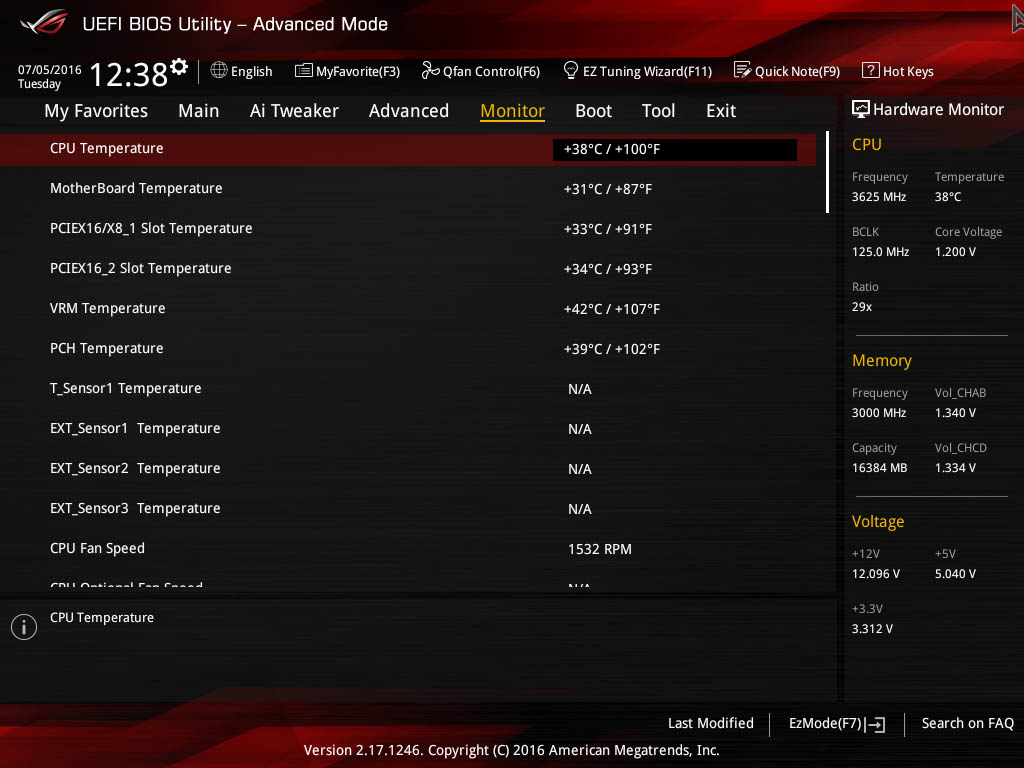This screenshot has width=1024, height=768.
Task: Open the Advanced tab
Action: click(409, 111)
